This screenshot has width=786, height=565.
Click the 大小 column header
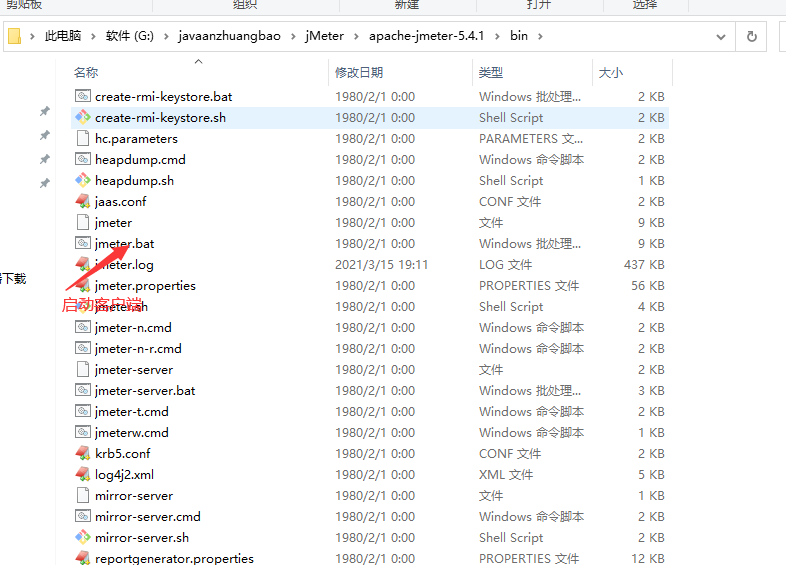point(610,73)
